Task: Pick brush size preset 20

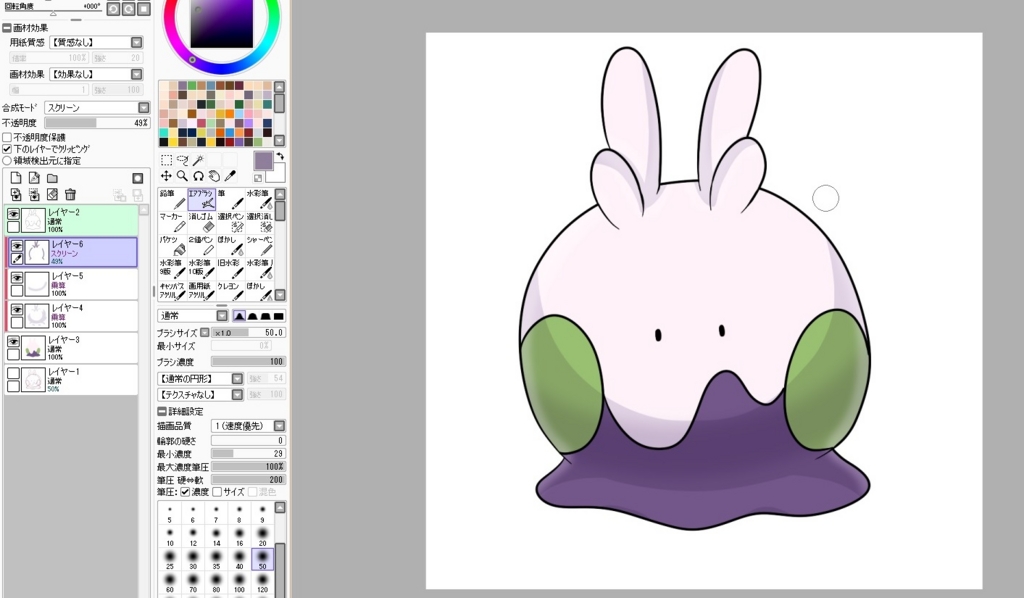Action: [263, 537]
